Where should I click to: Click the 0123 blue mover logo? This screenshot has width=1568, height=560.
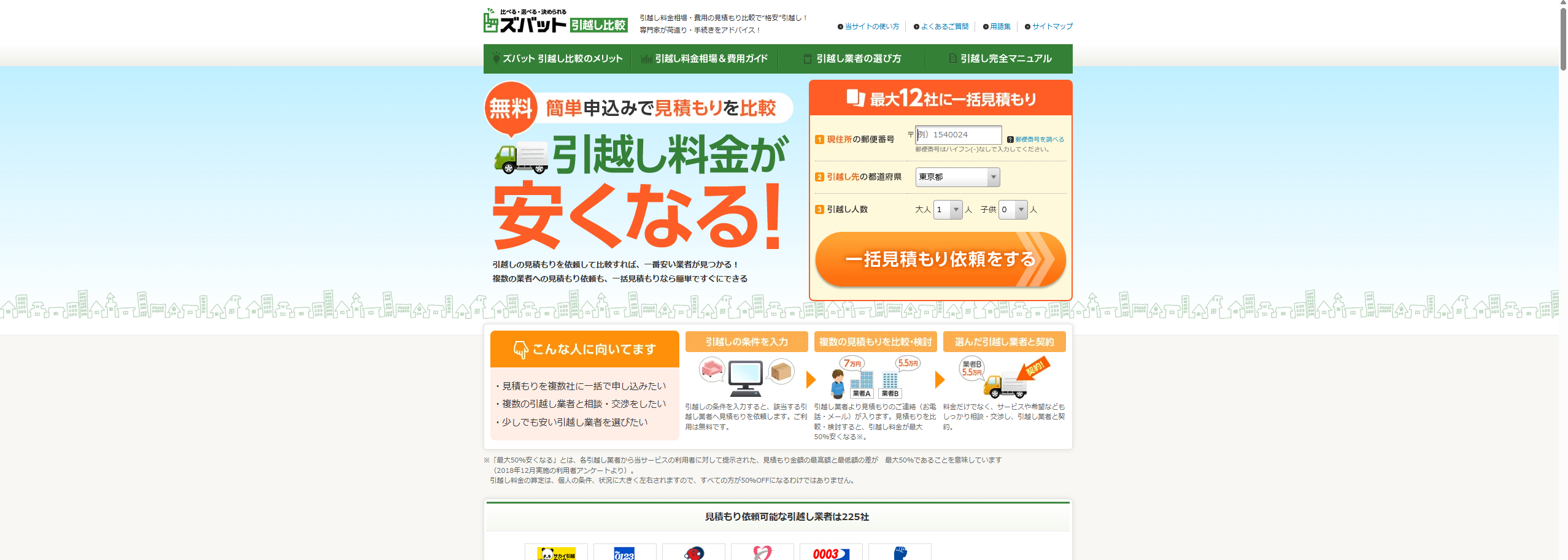click(625, 553)
